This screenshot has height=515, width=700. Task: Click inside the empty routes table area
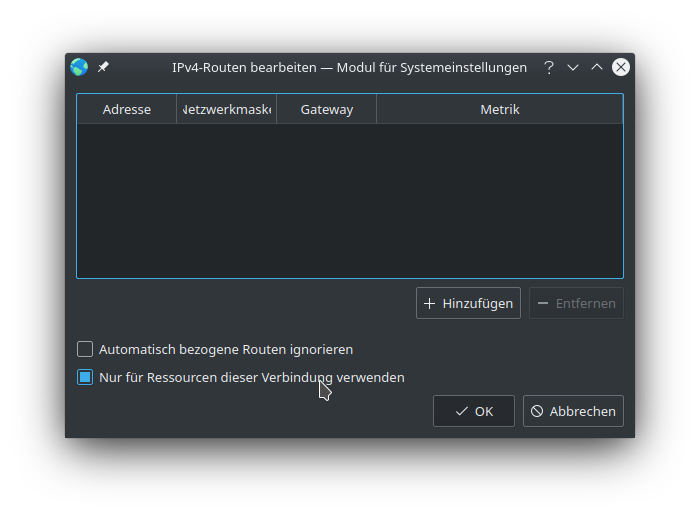(x=349, y=200)
